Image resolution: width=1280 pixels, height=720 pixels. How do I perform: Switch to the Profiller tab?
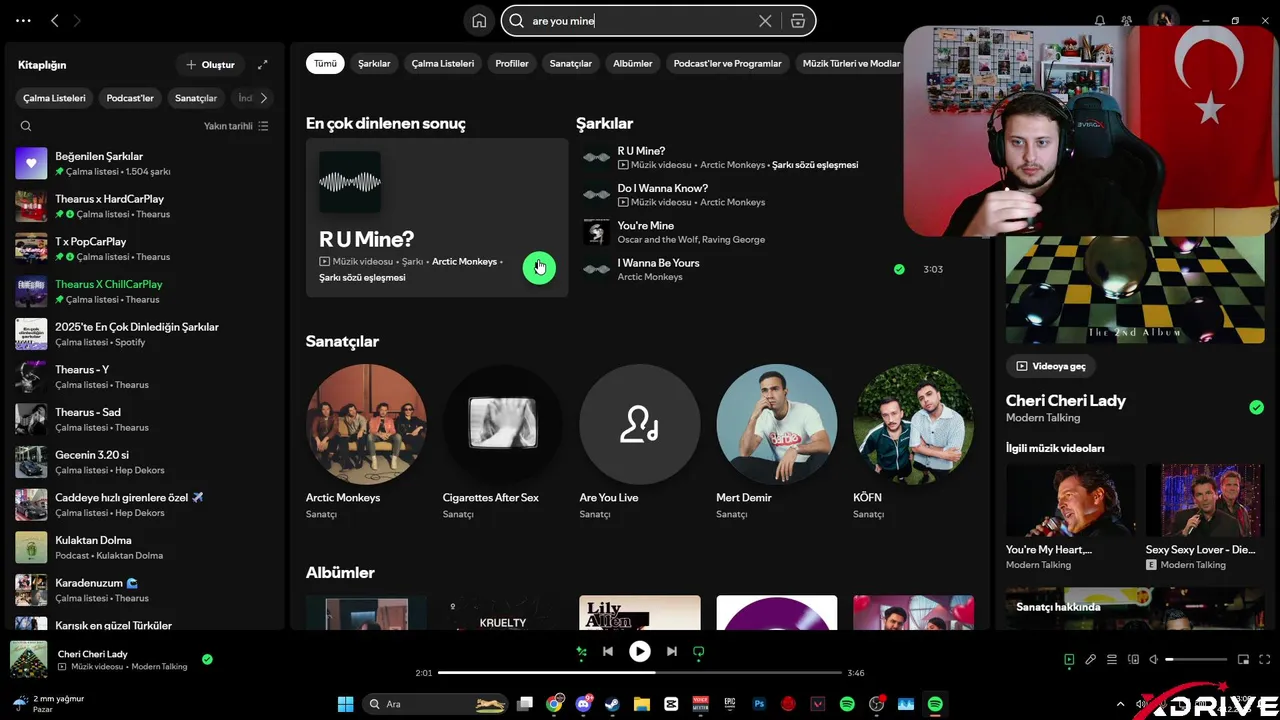pyautogui.click(x=512, y=63)
